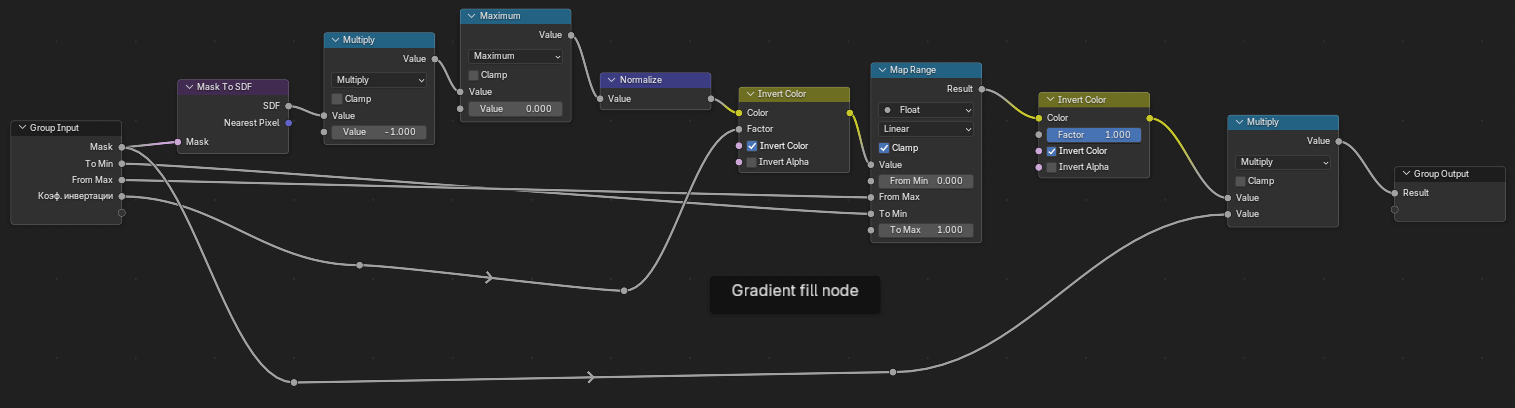Check Invert Alpha in node with Factor 1.000
The height and width of the screenshot is (408, 1515).
[1052, 167]
